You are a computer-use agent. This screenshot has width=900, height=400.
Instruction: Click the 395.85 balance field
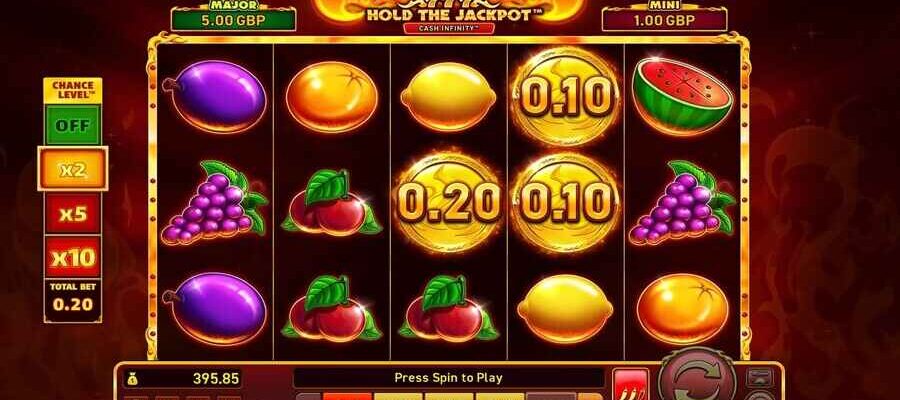(183, 379)
